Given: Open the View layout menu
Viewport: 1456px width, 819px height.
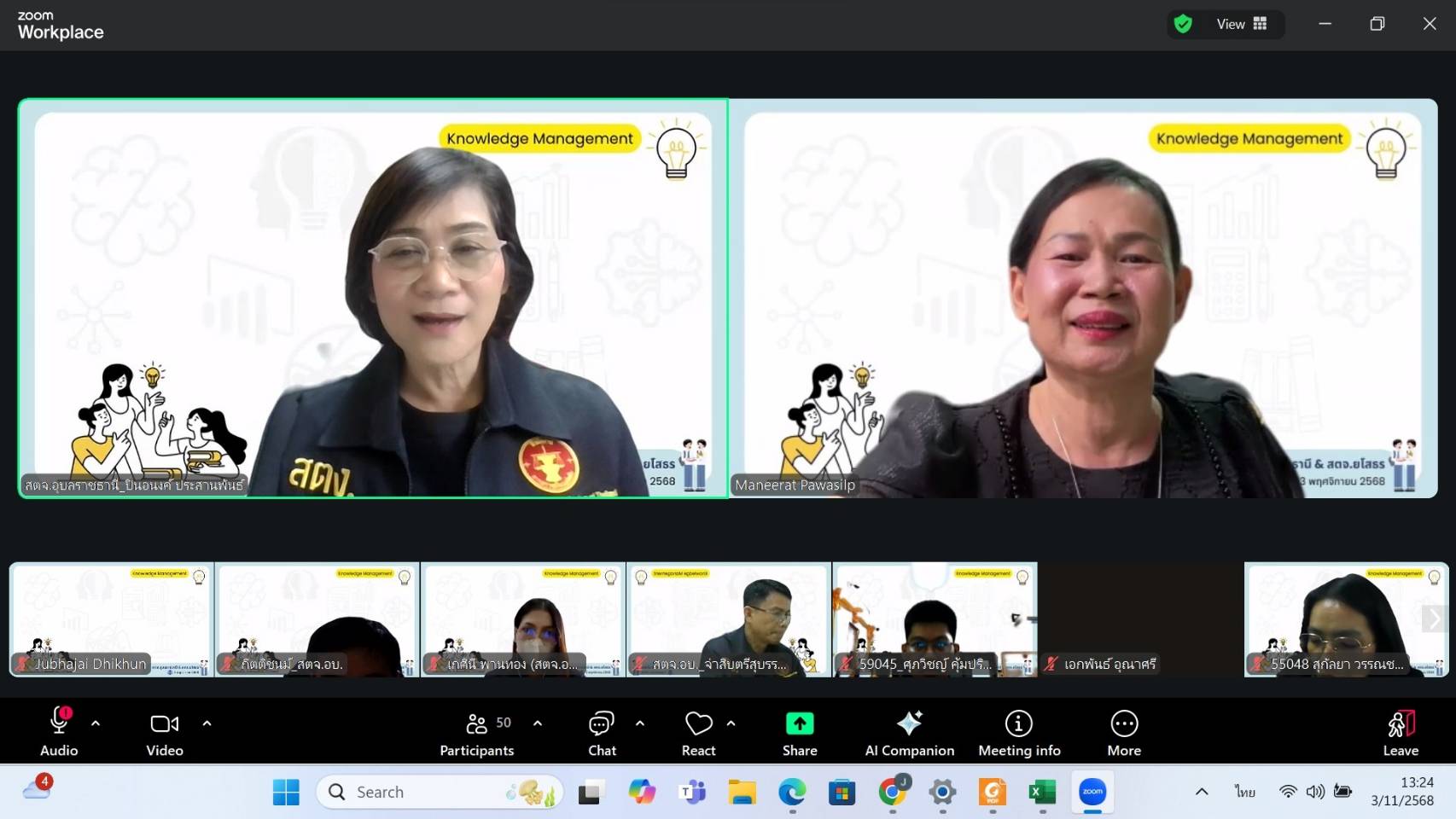Looking at the screenshot, I should coord(1242,24).
